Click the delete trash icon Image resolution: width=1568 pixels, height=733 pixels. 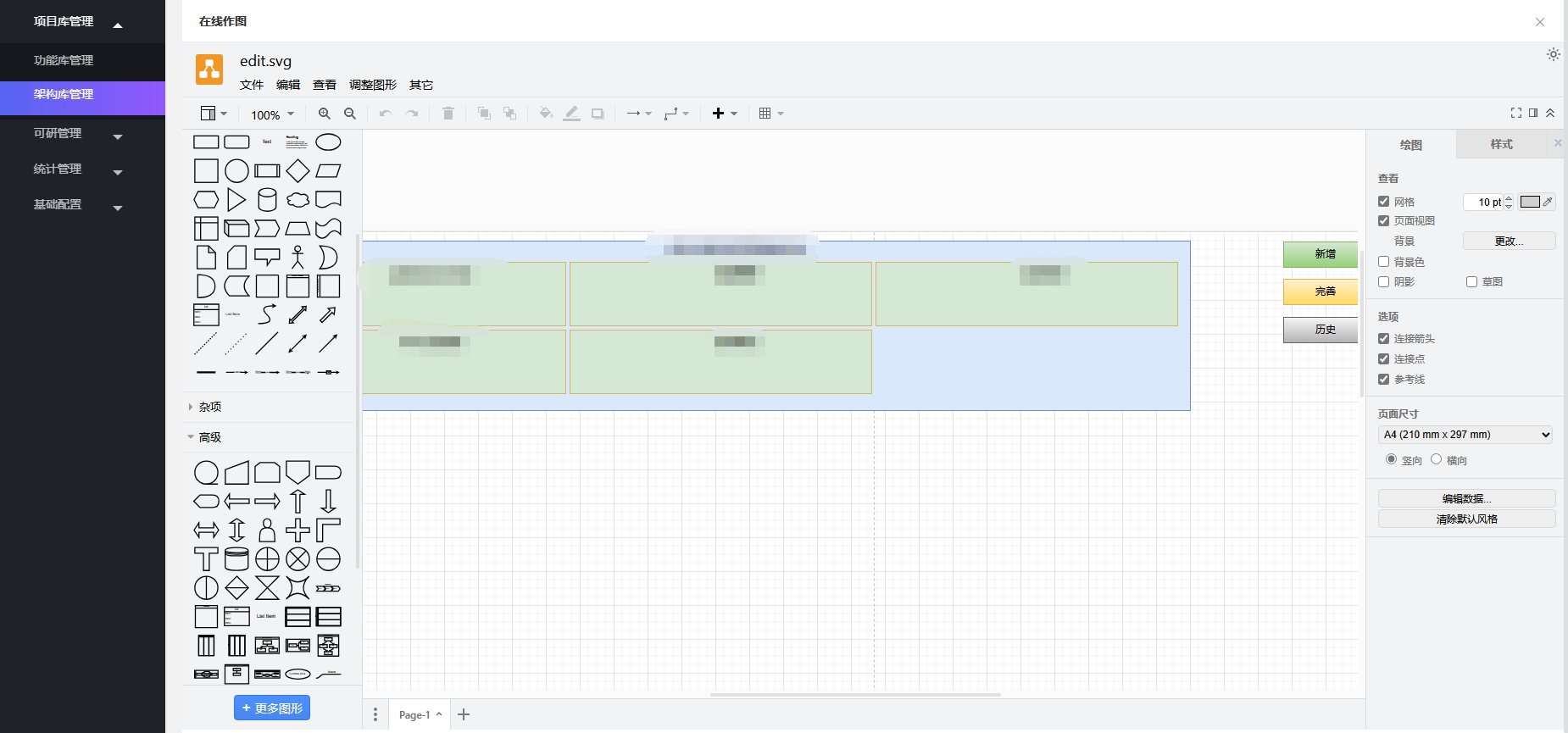point(448,114)
